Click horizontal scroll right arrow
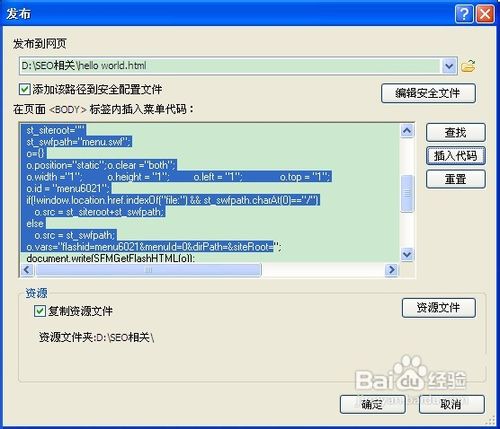 click(392, 270)
